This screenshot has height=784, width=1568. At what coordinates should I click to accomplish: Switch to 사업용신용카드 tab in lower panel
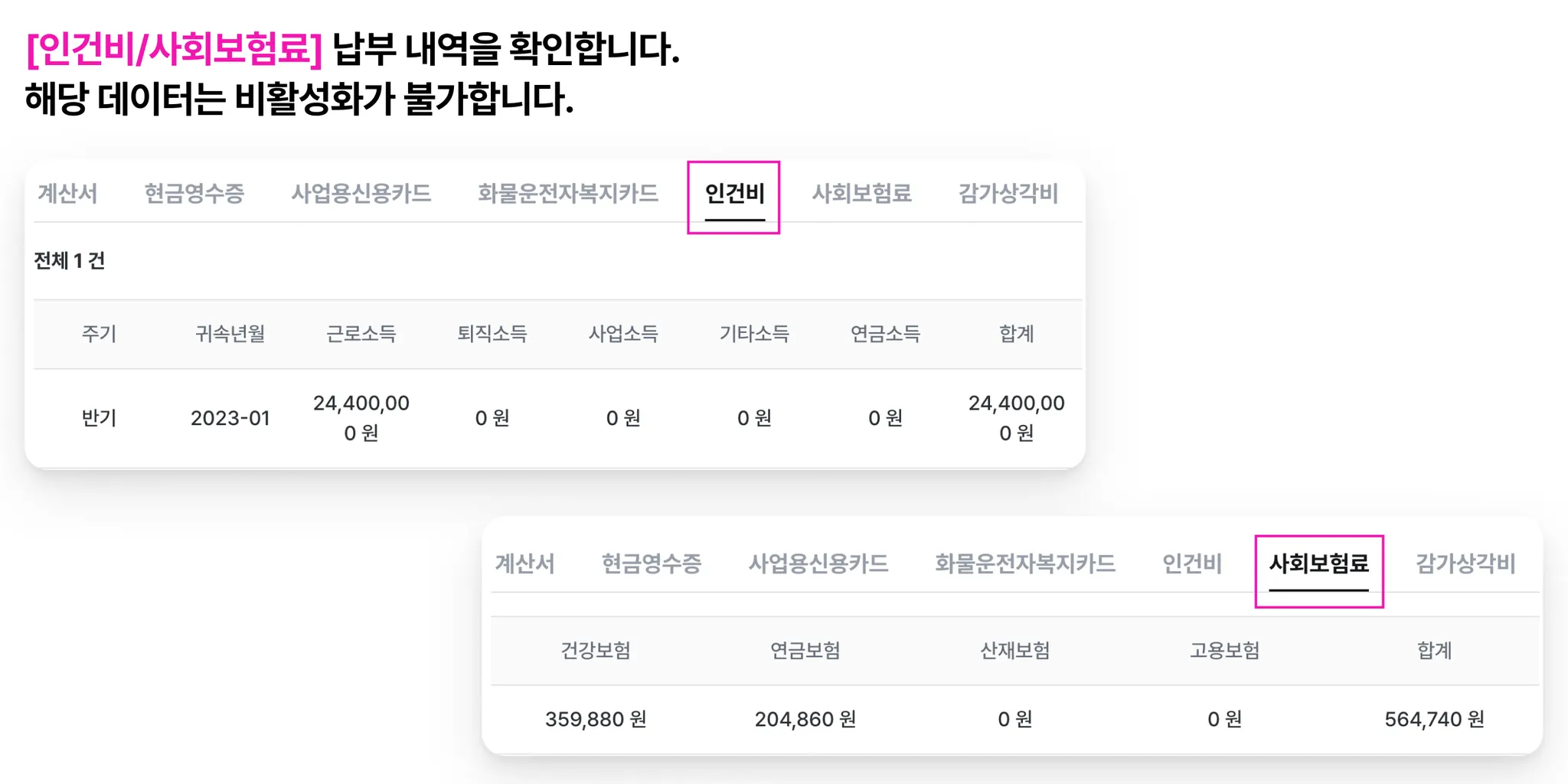(818, 563)
